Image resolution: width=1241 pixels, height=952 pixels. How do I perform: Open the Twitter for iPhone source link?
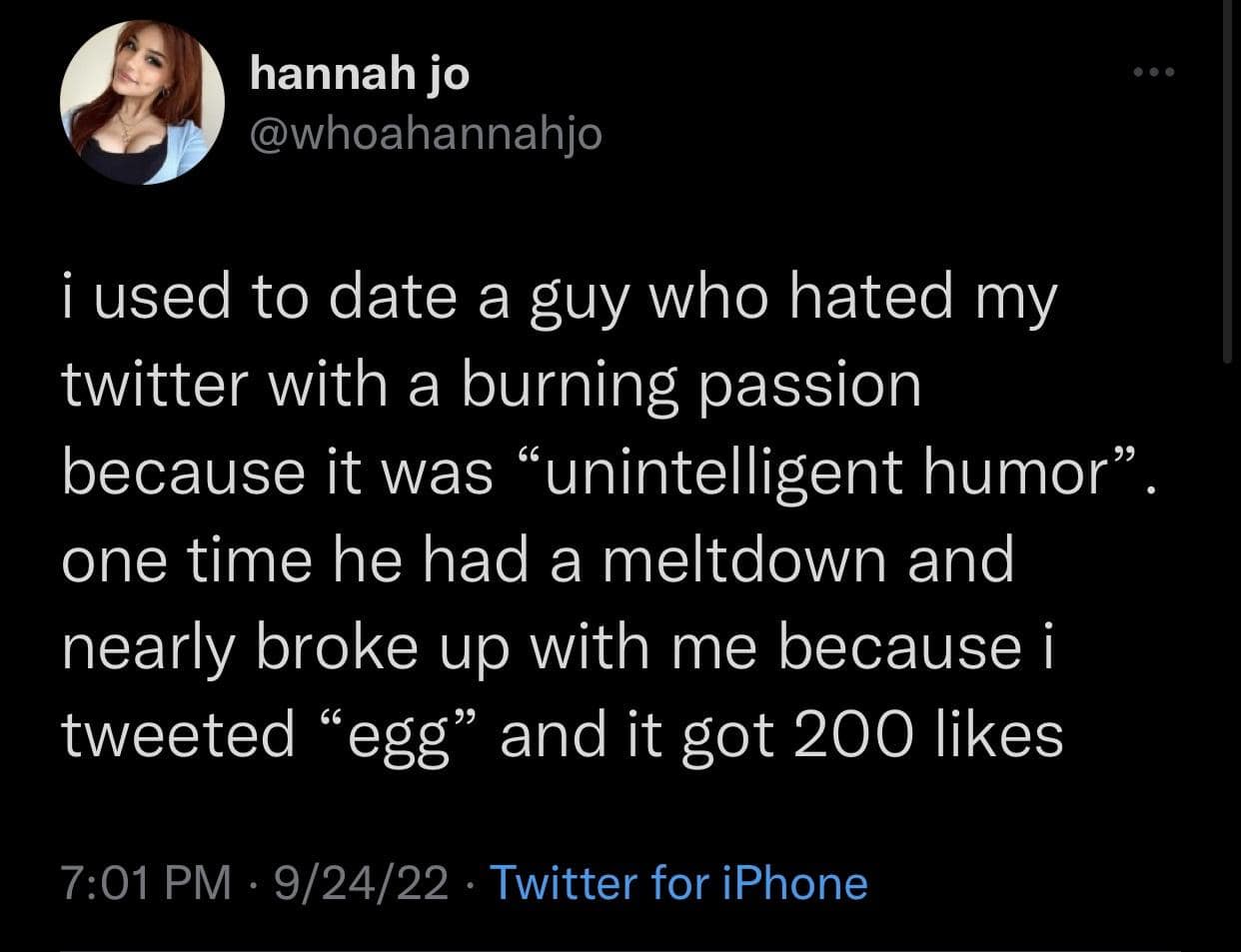click(x=679, y=883)
